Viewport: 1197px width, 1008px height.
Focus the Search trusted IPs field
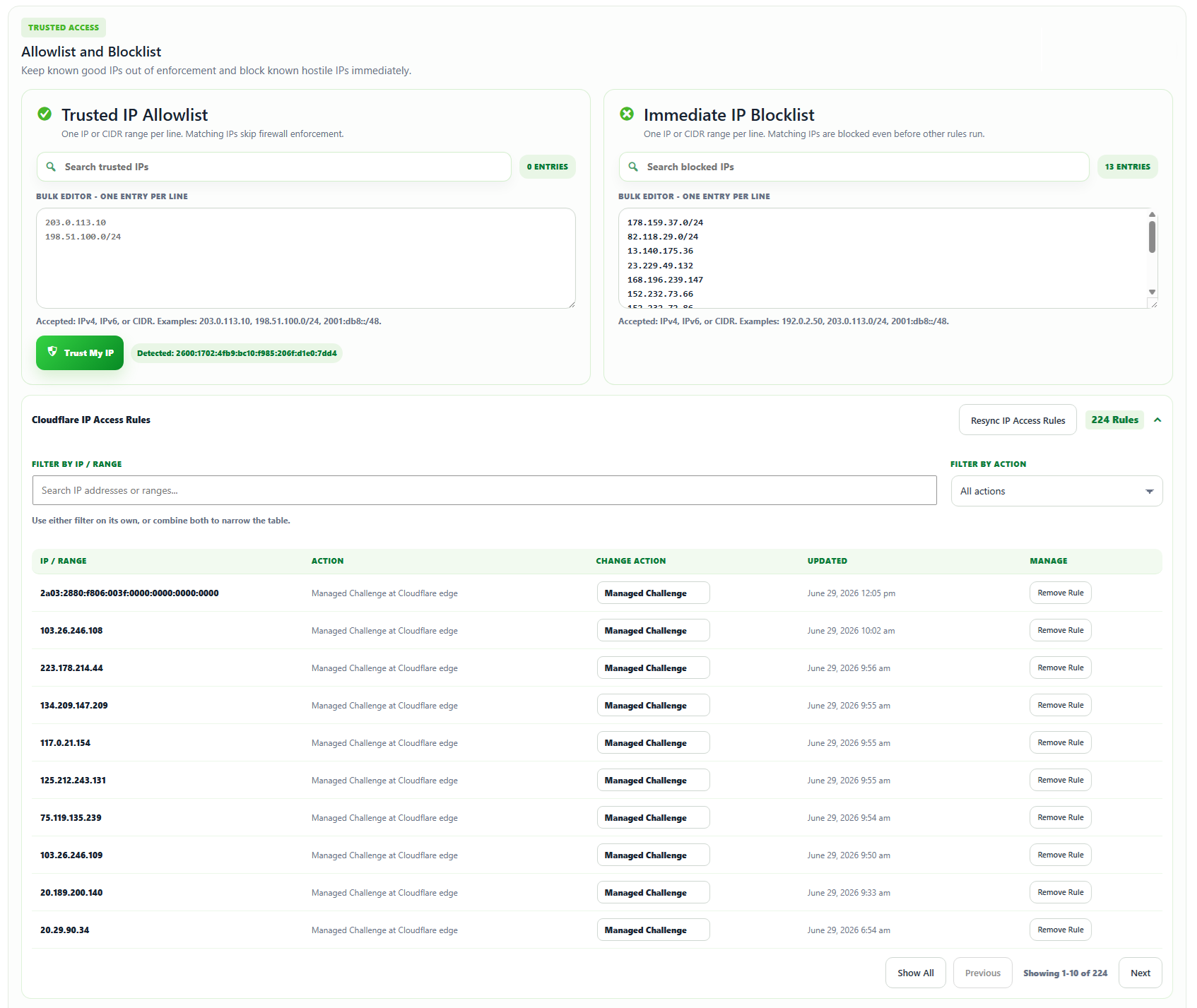(x=274, y=167)
